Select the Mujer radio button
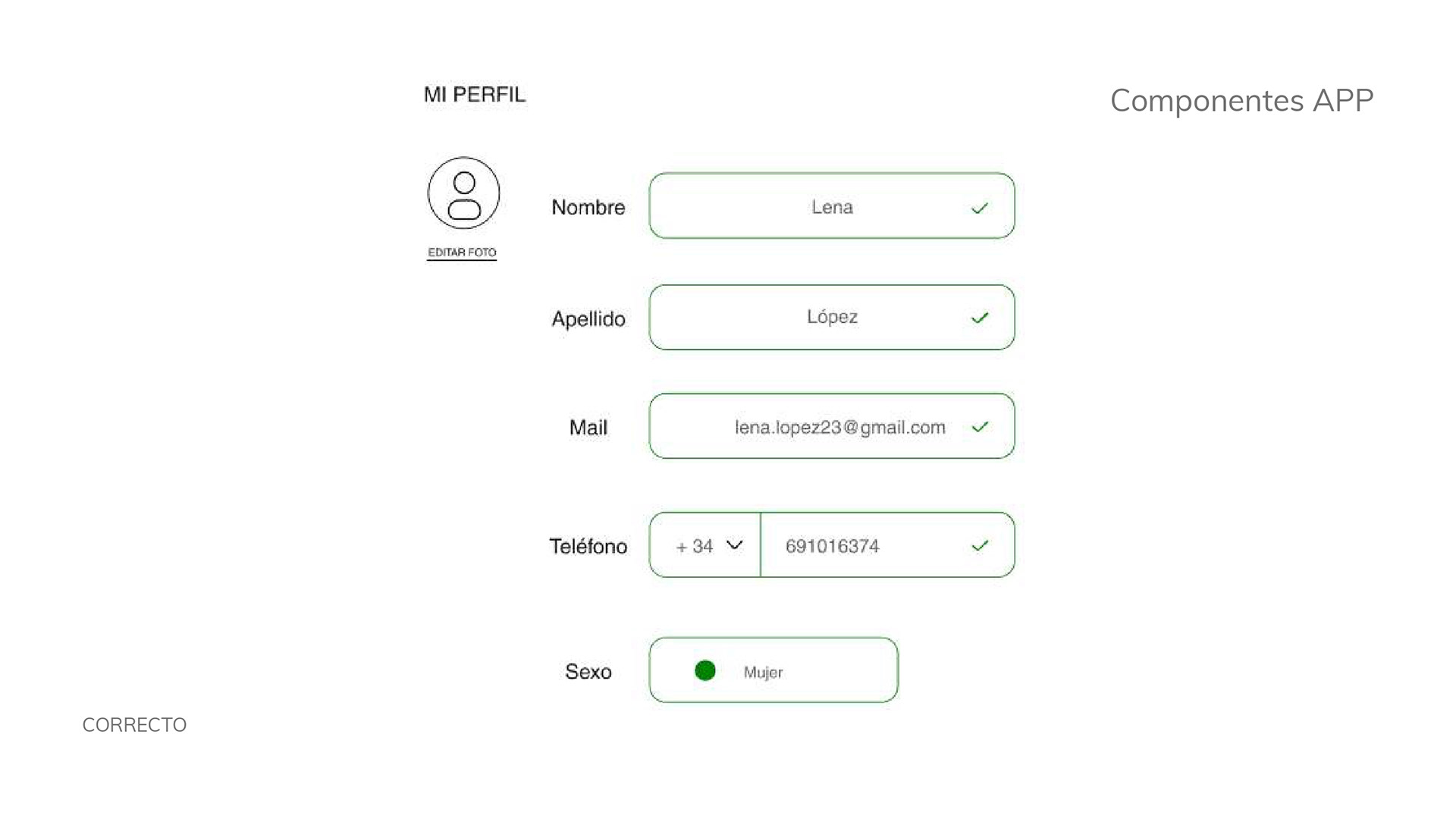The image size is (1456, 819). tap(705, 670)
